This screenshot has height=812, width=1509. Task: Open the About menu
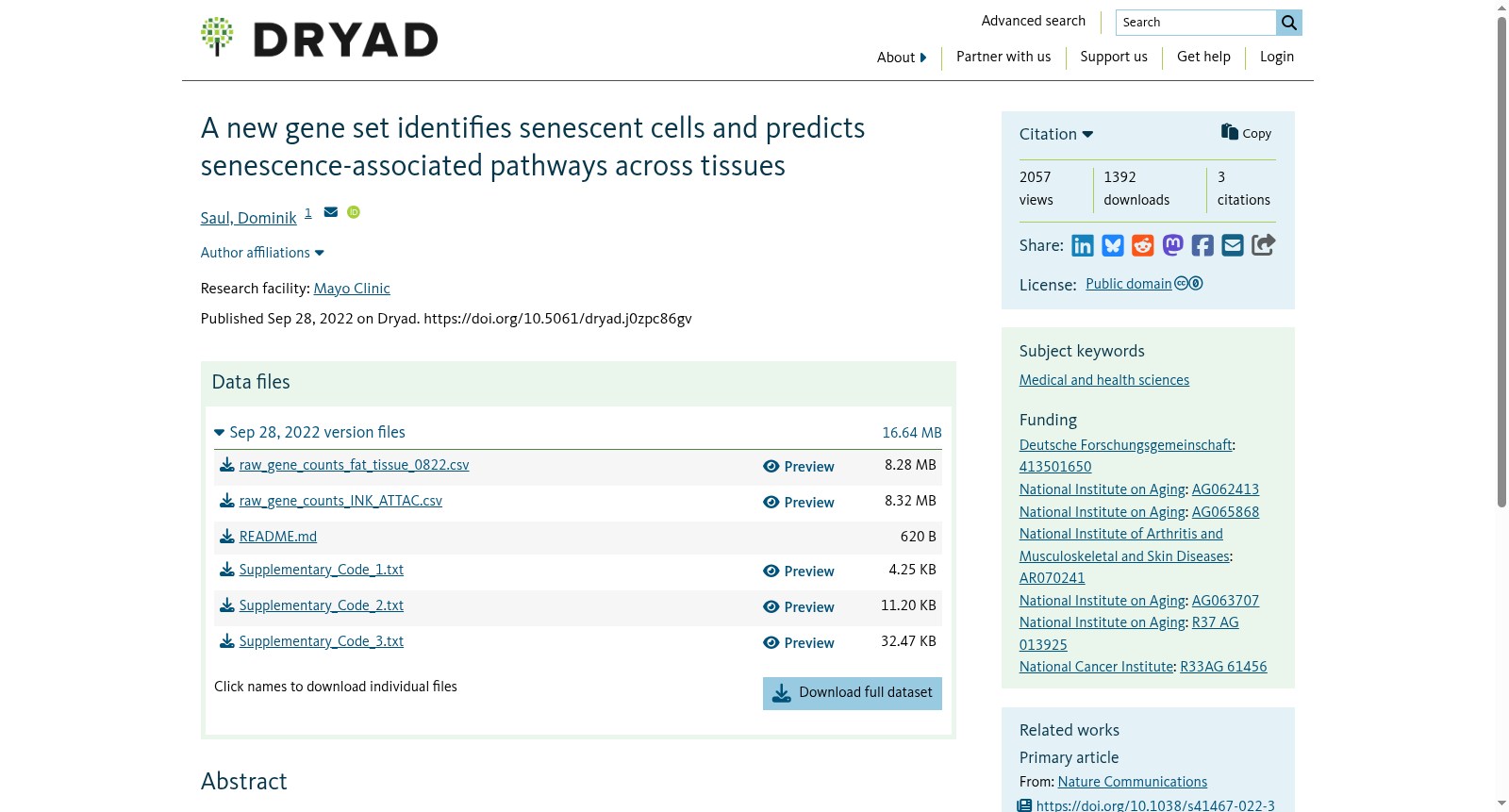pyautogui.click(x=902, y=58)
